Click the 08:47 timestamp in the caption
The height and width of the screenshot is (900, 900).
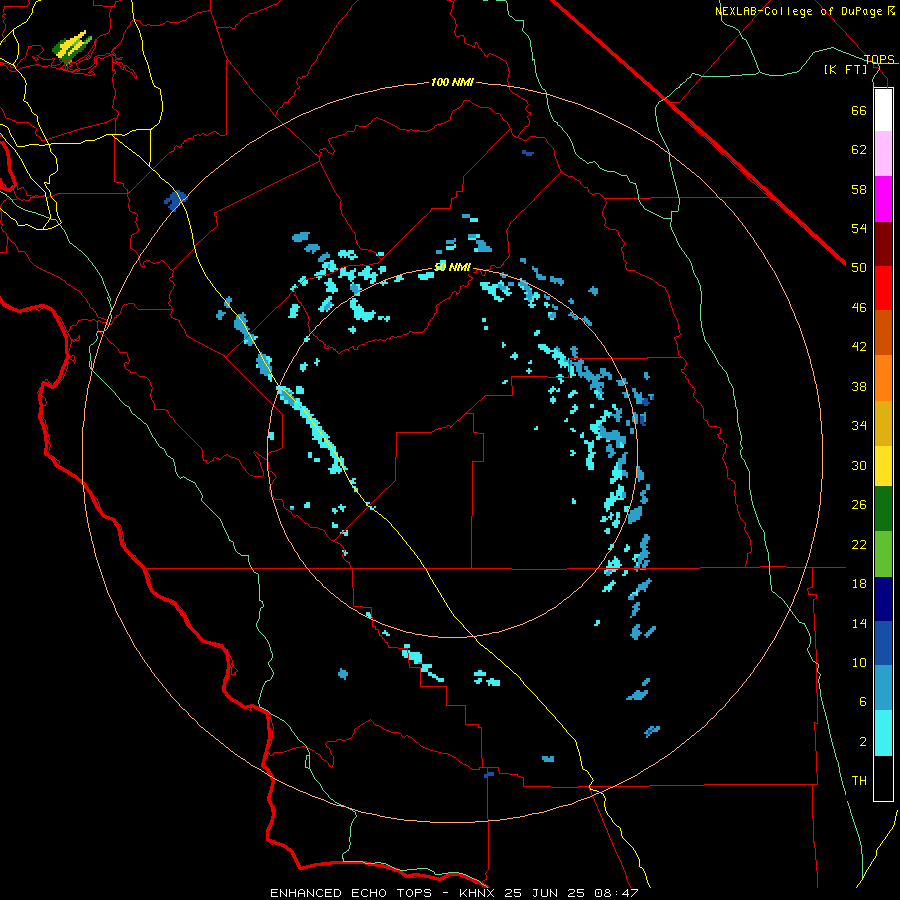tap(618, 893)
